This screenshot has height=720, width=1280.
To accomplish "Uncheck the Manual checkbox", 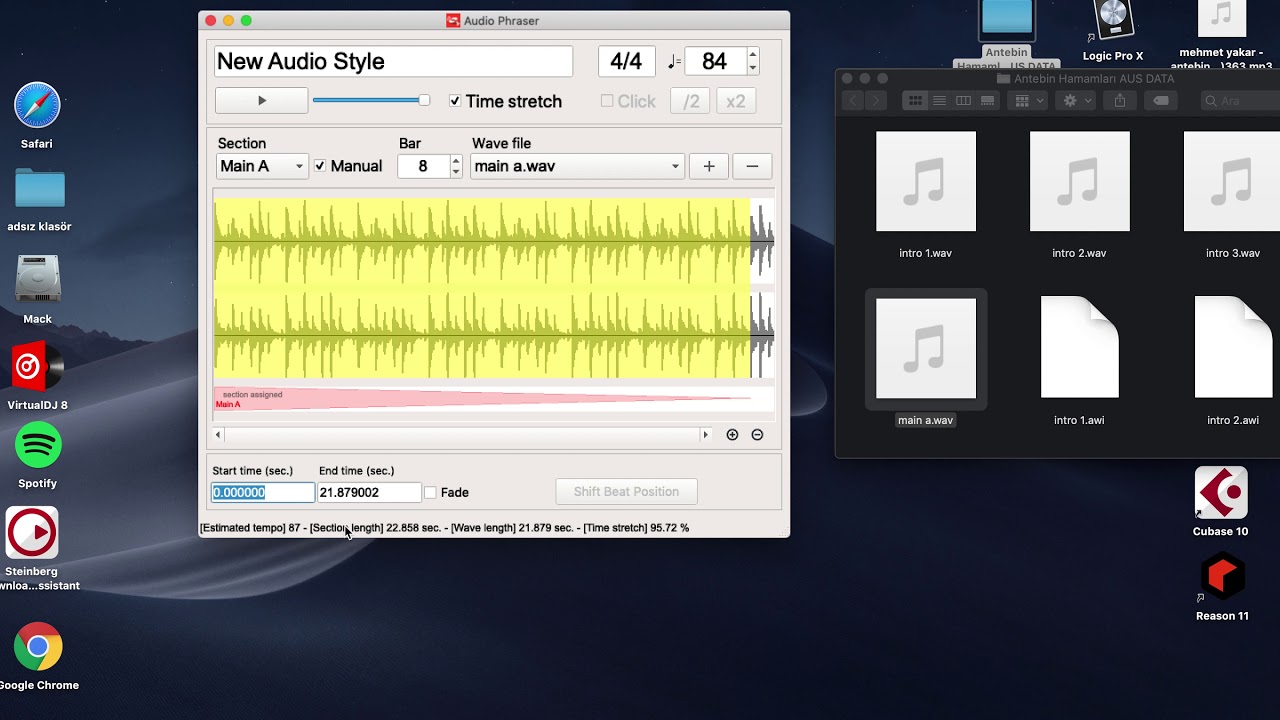I will pyautogui.click(x=320, y=166).
